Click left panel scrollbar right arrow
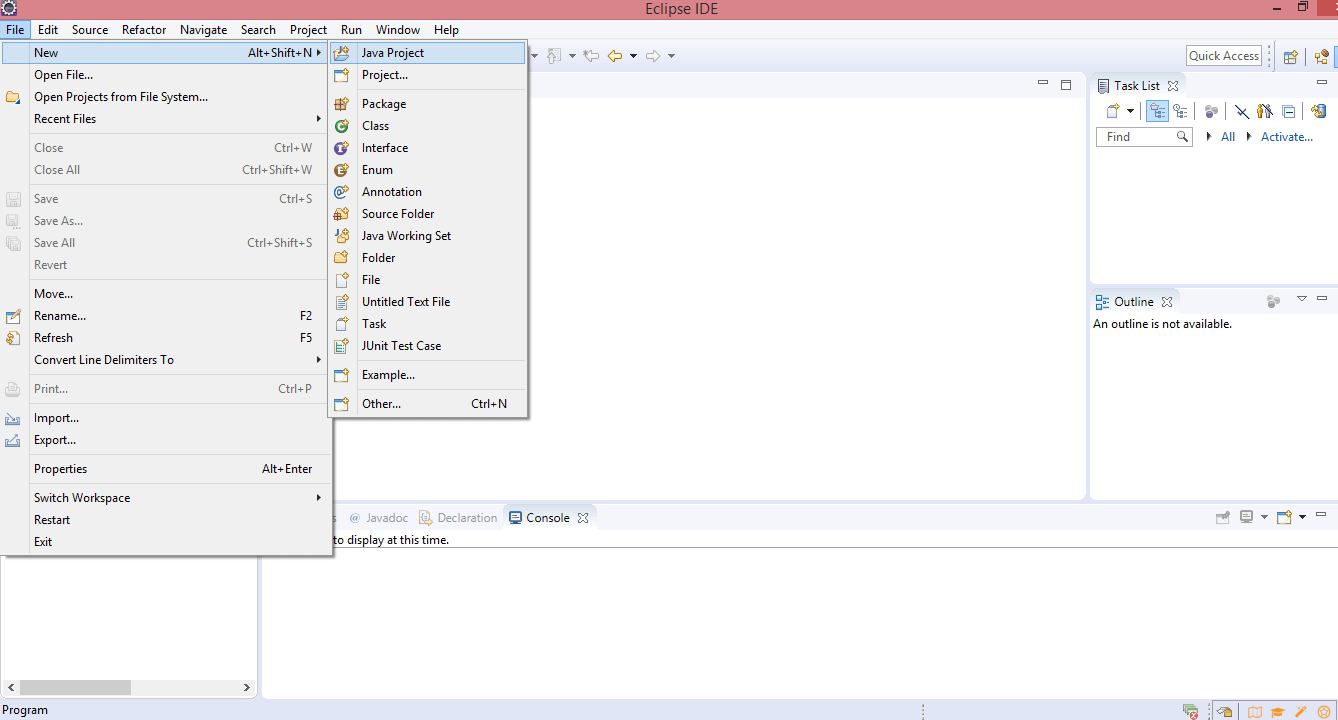 247,688
